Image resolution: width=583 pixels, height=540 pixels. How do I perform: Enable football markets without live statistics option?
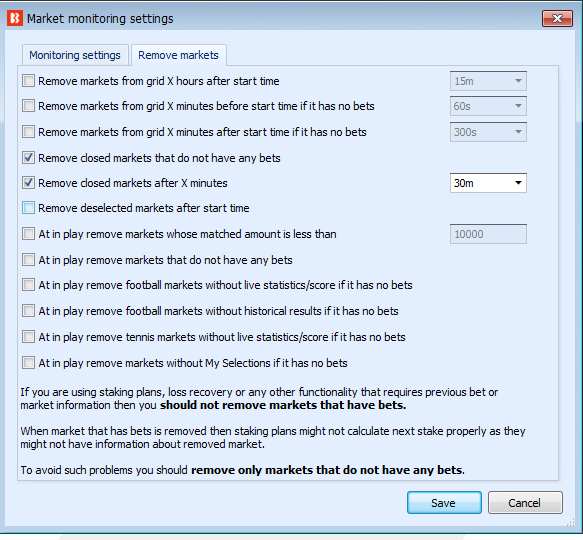click(x=28, y=285)
